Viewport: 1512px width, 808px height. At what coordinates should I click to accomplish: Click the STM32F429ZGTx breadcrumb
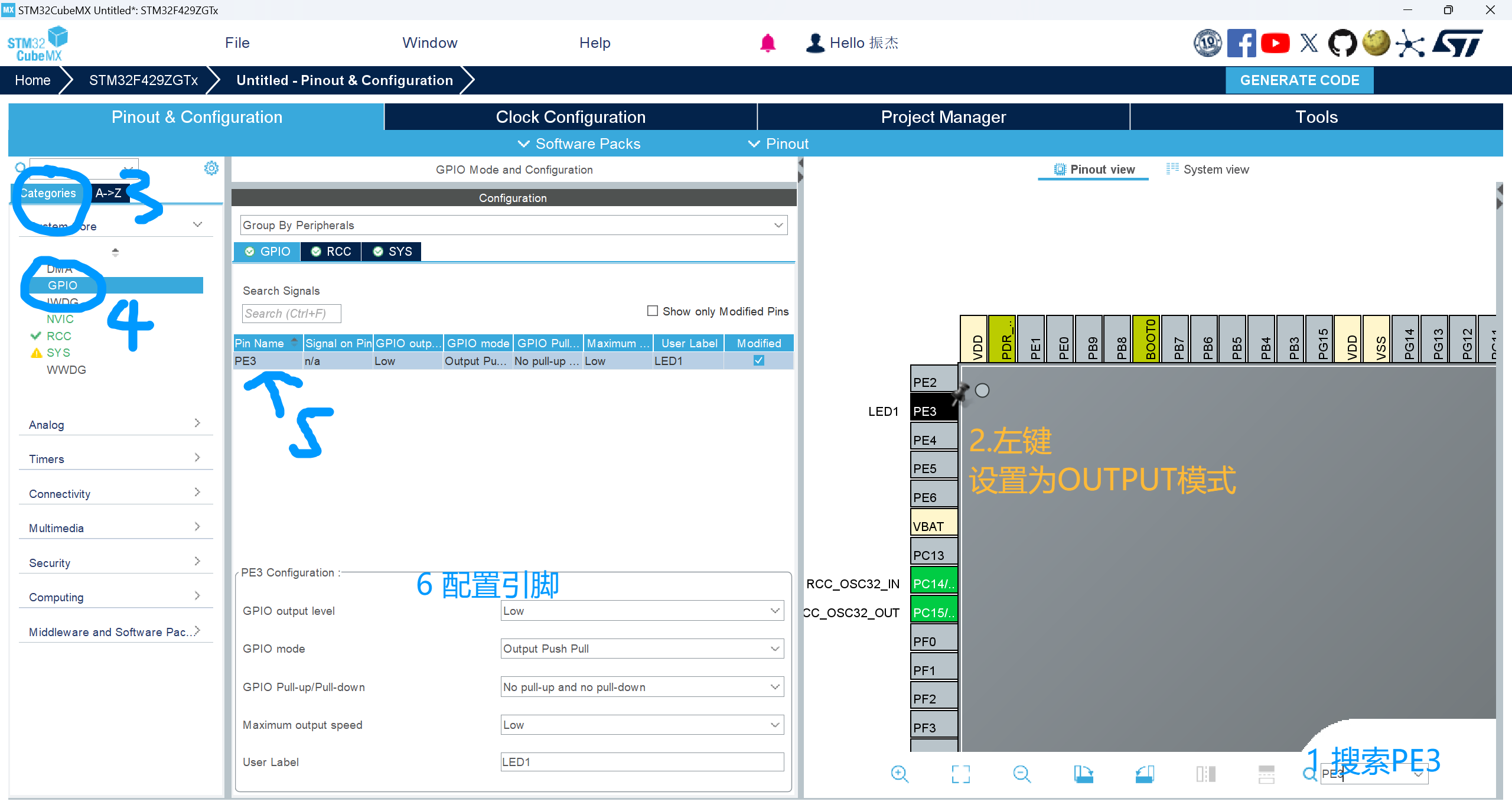click(144, 80)
